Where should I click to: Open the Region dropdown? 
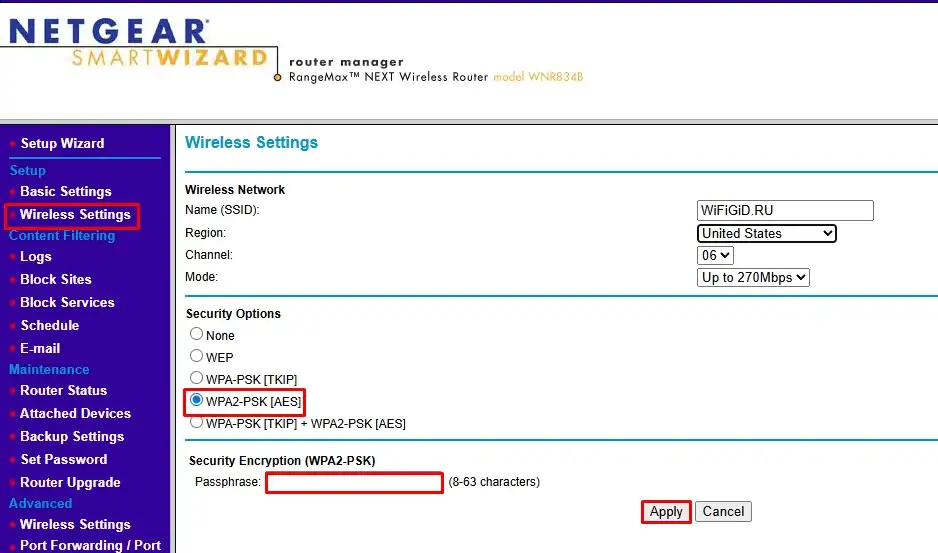pyautogui.click(x=766, y=233)
